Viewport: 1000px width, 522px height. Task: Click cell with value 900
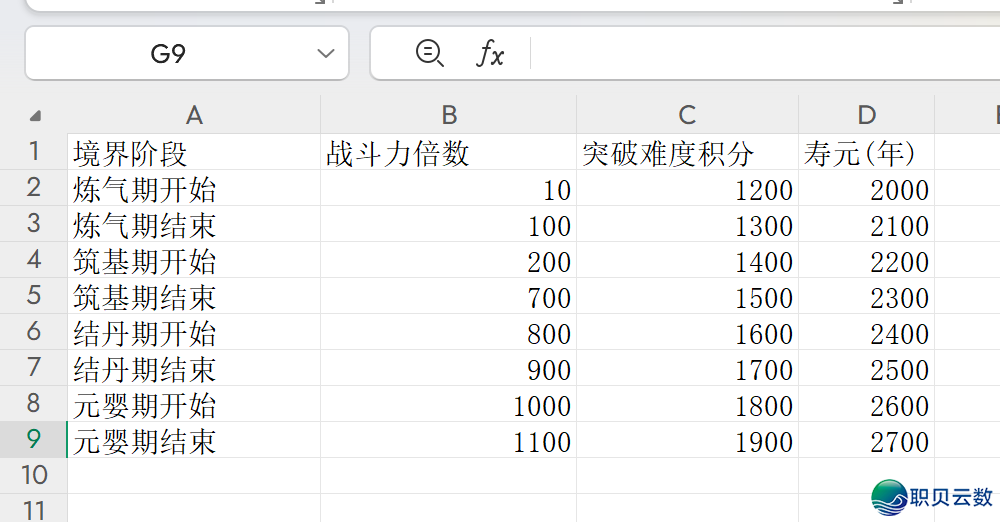click(x=448, y=368)
